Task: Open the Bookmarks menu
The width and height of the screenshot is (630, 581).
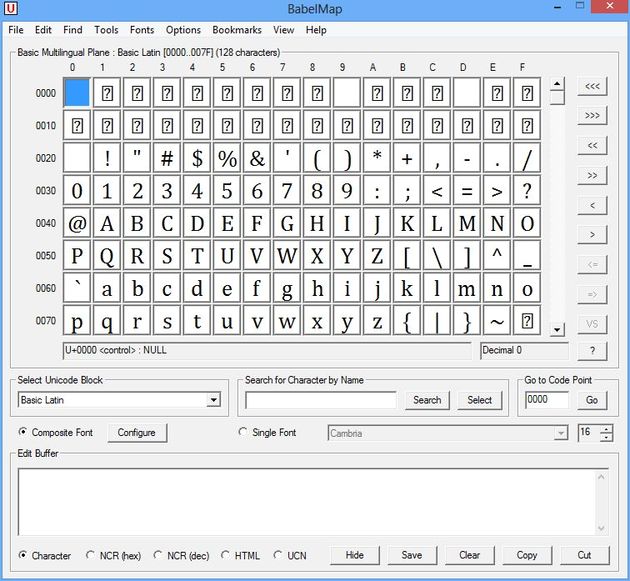Action: [237, 30]
